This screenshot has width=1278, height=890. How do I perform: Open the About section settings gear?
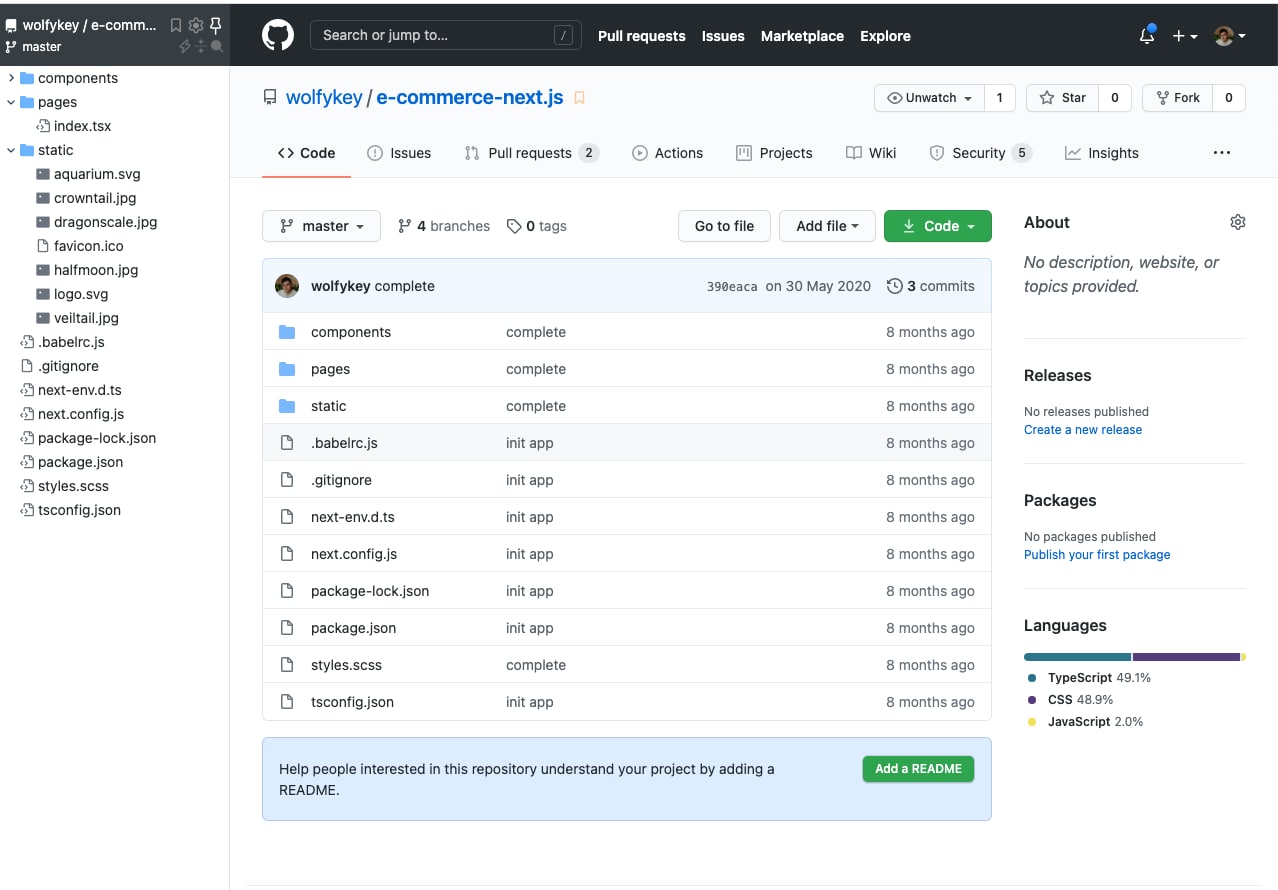coord(1238,222)
